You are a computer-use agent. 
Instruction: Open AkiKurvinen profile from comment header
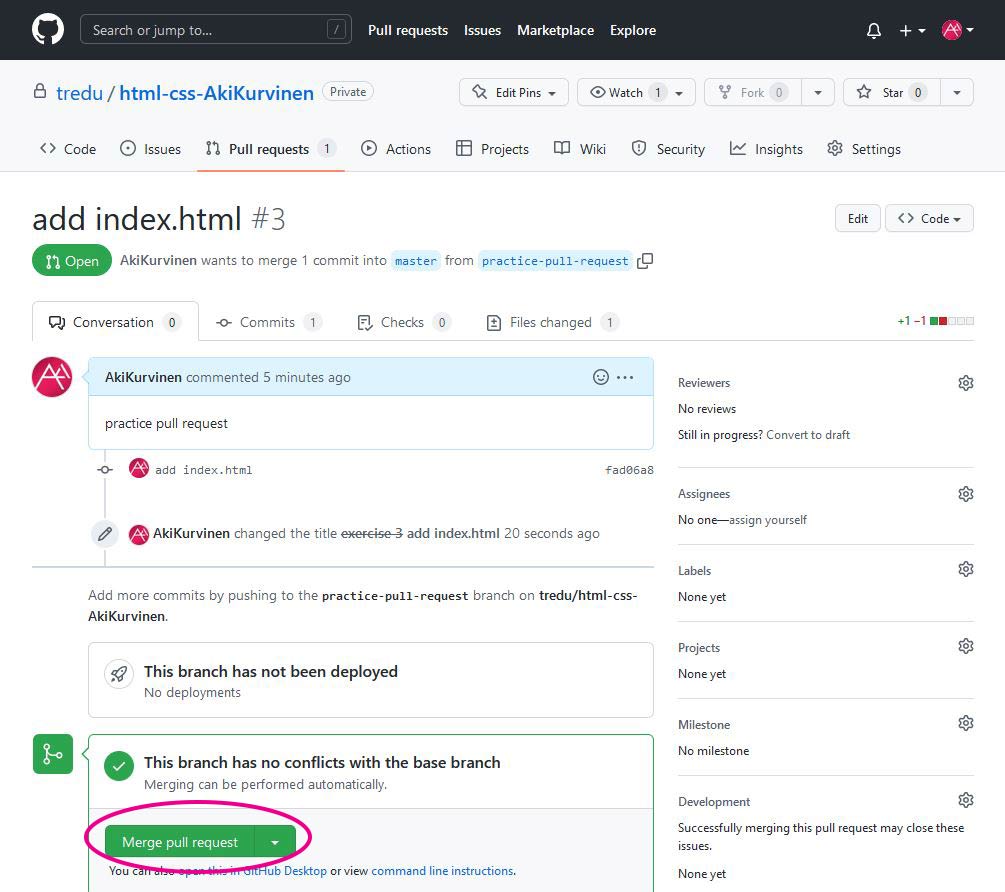(143, 377)
